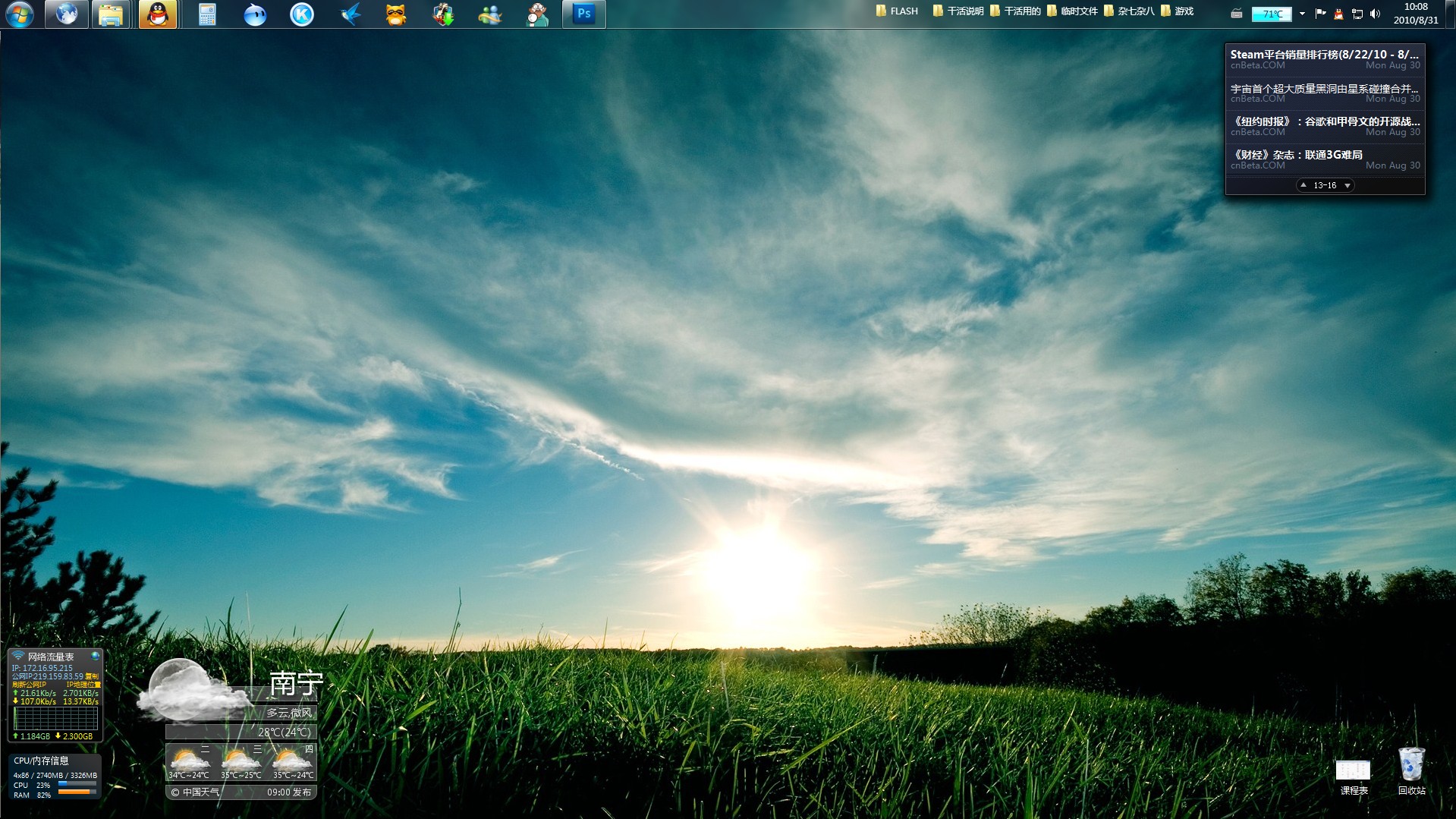Launch the Calculator from the taskbar

(207, 14)
